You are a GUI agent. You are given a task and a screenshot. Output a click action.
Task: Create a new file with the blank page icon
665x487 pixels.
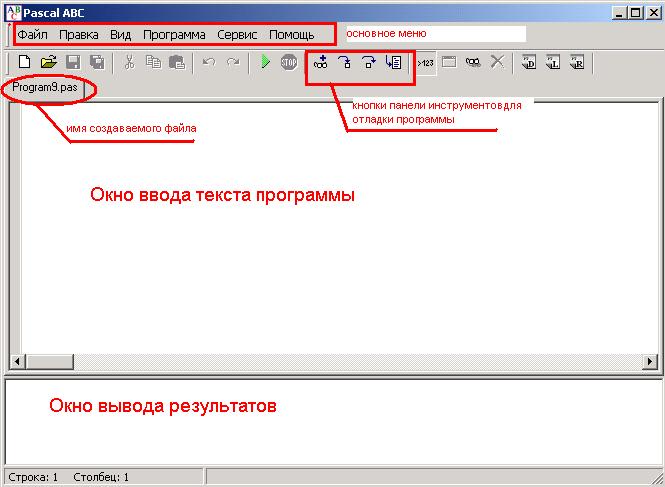25,62
